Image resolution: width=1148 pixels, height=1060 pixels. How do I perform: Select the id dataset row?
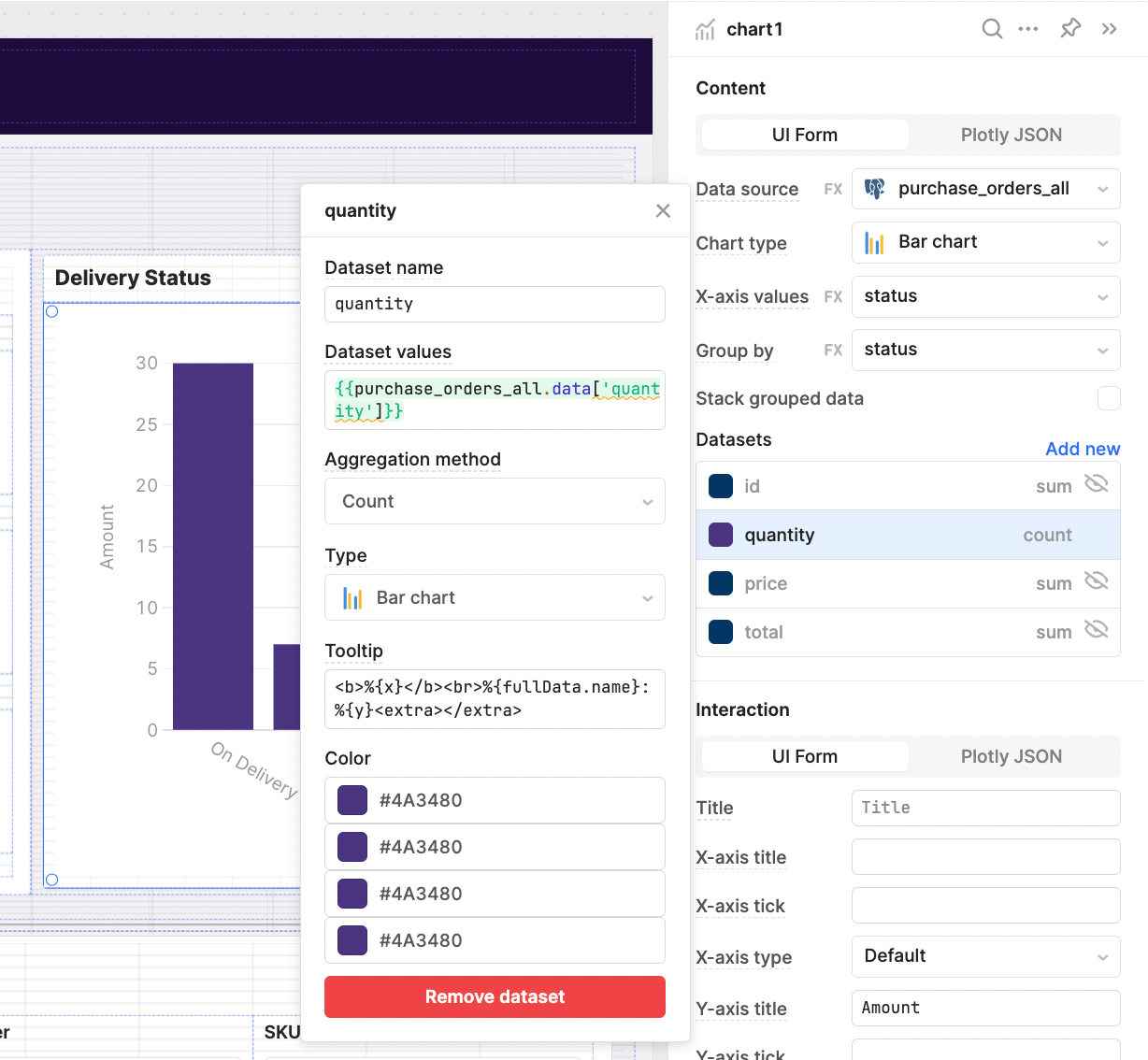[x=908, y=486]
